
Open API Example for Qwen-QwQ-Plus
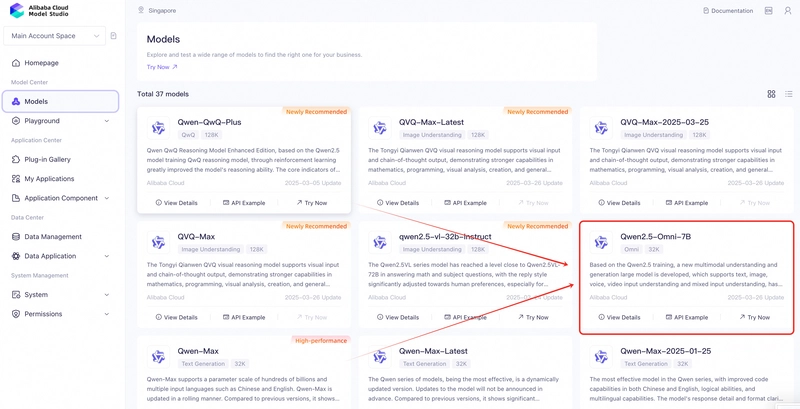click(244, 203)
